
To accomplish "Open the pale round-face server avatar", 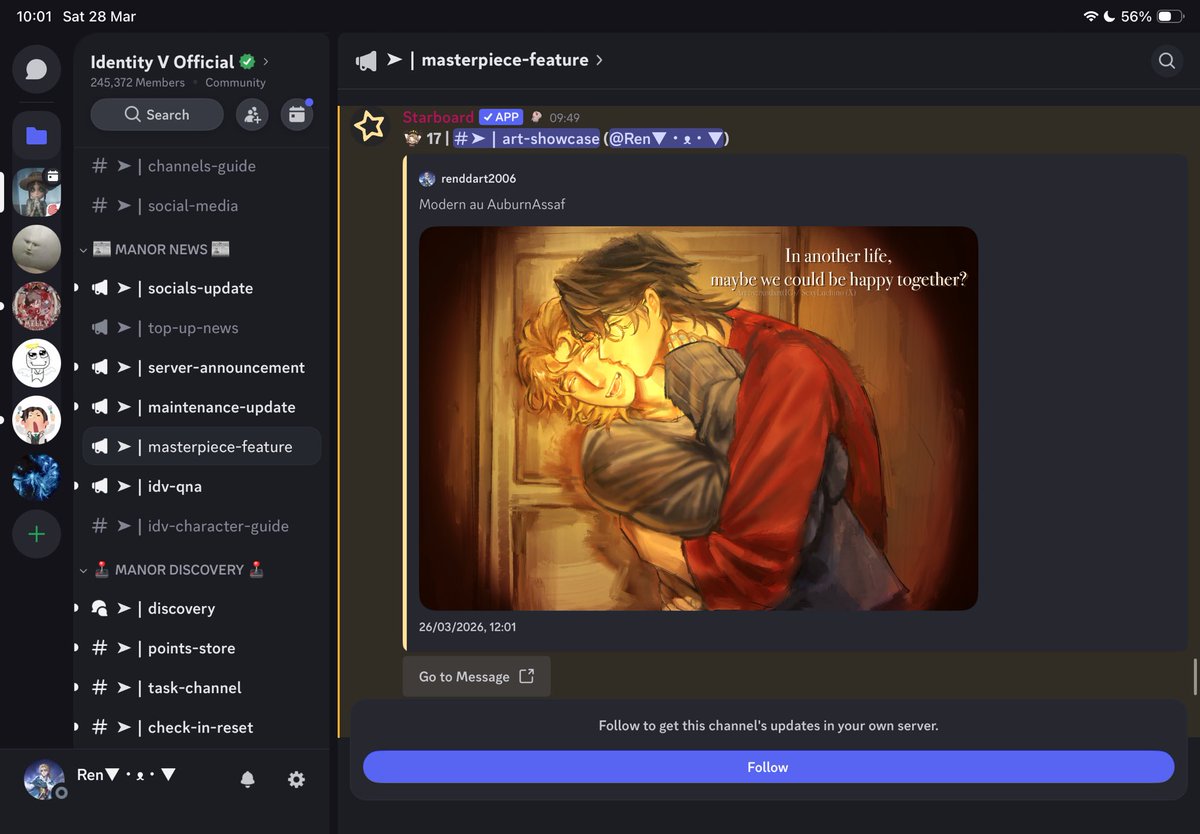I will tap(37, 249).
